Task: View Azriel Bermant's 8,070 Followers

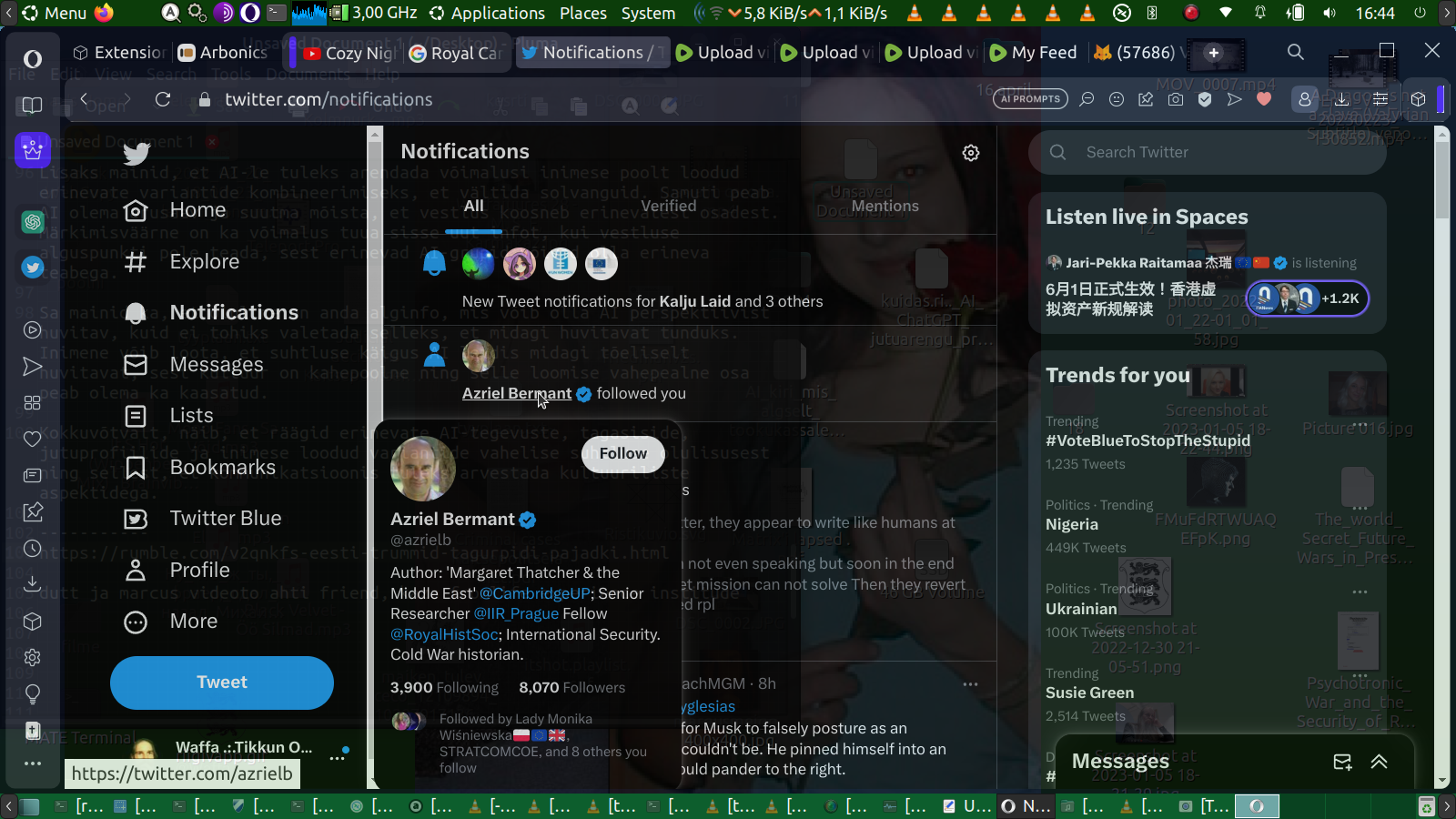Action: coord(572,688)
